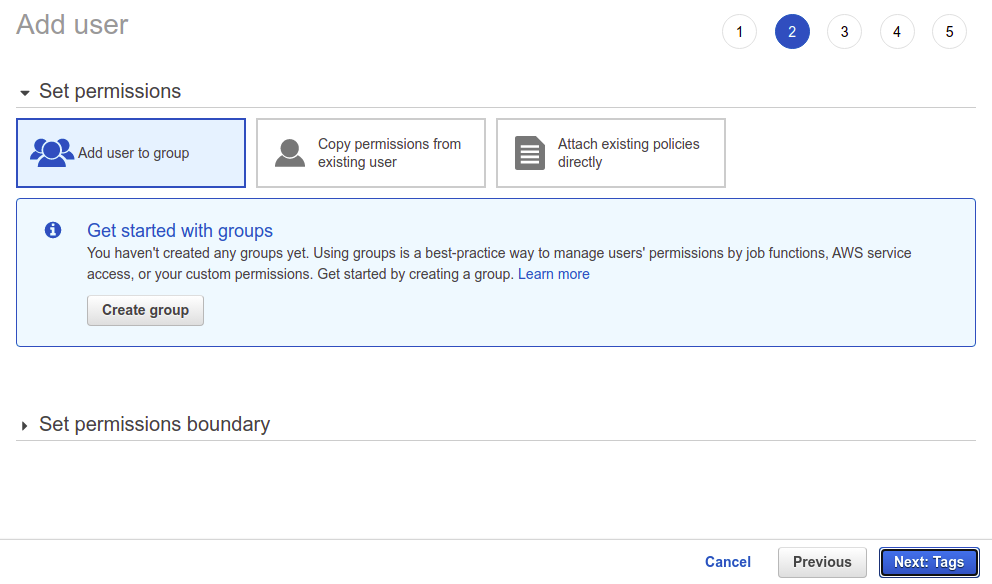Click the current step 2 indicator
Screen dimensions: 992x584
(x=792, y=32)
